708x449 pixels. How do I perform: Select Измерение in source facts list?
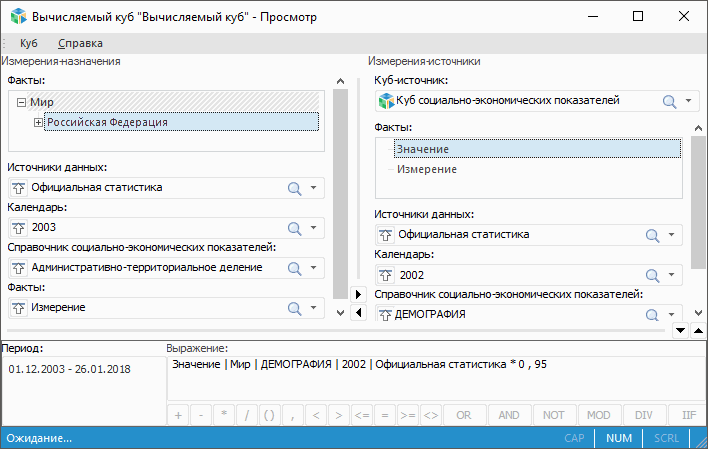click(x=426, y=169)
